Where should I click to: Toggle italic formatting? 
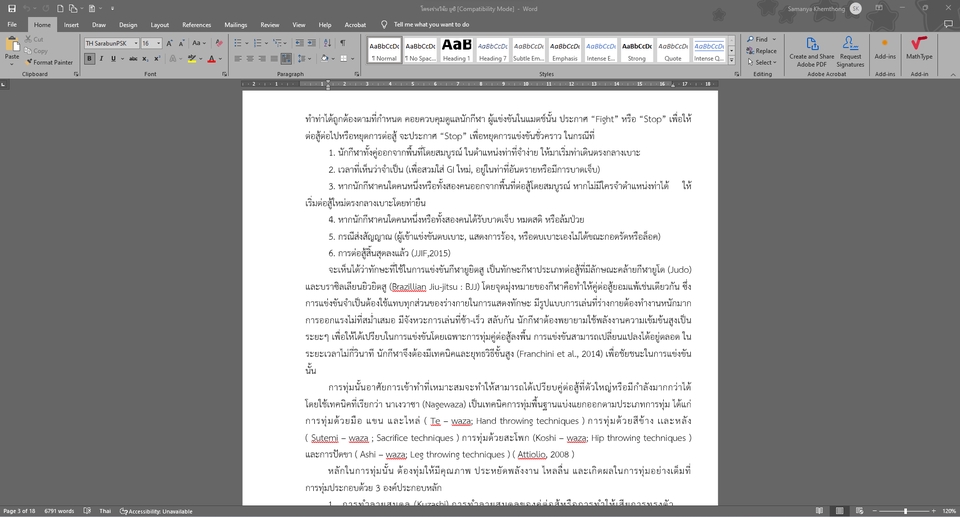(x=101, y=59)
